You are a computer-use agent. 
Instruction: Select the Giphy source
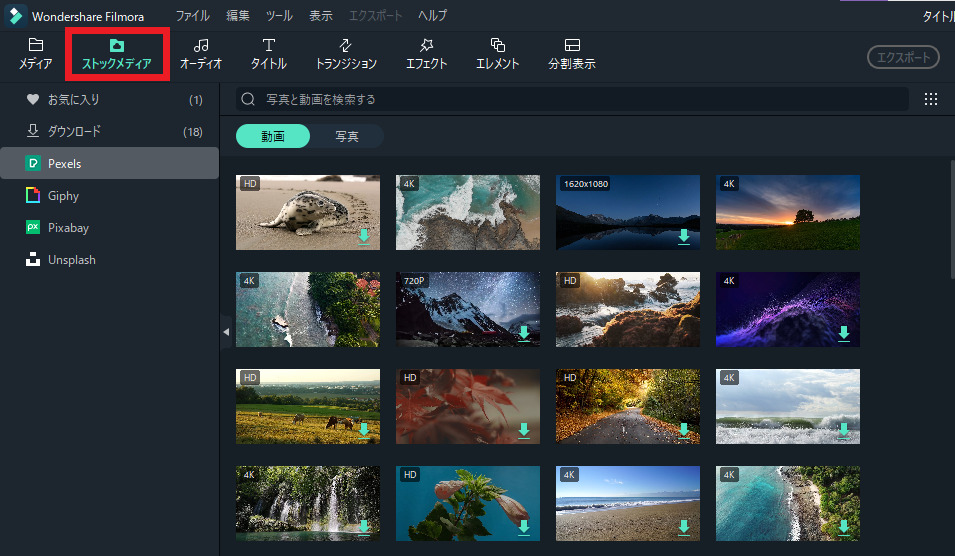click(x=109, y=195)
